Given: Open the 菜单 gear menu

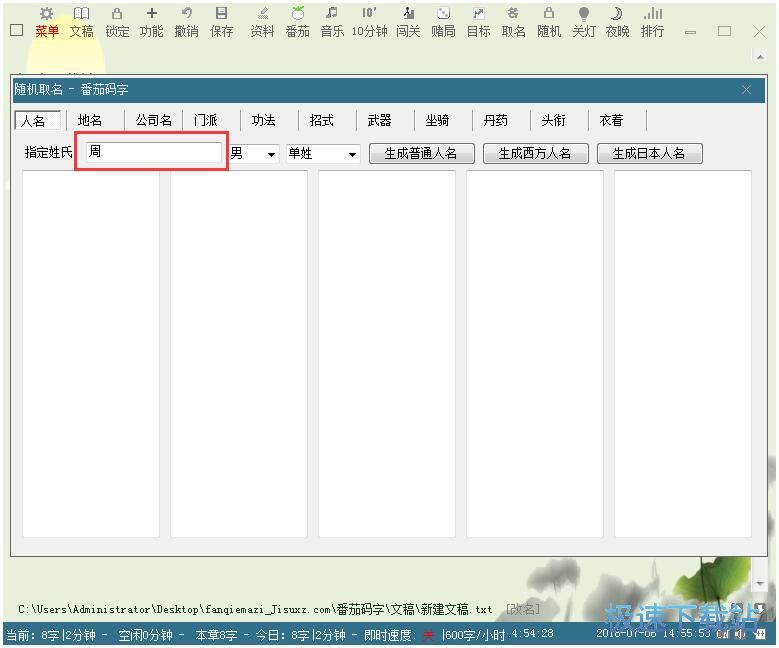Looking at the screenshot, I should point(47,22).
